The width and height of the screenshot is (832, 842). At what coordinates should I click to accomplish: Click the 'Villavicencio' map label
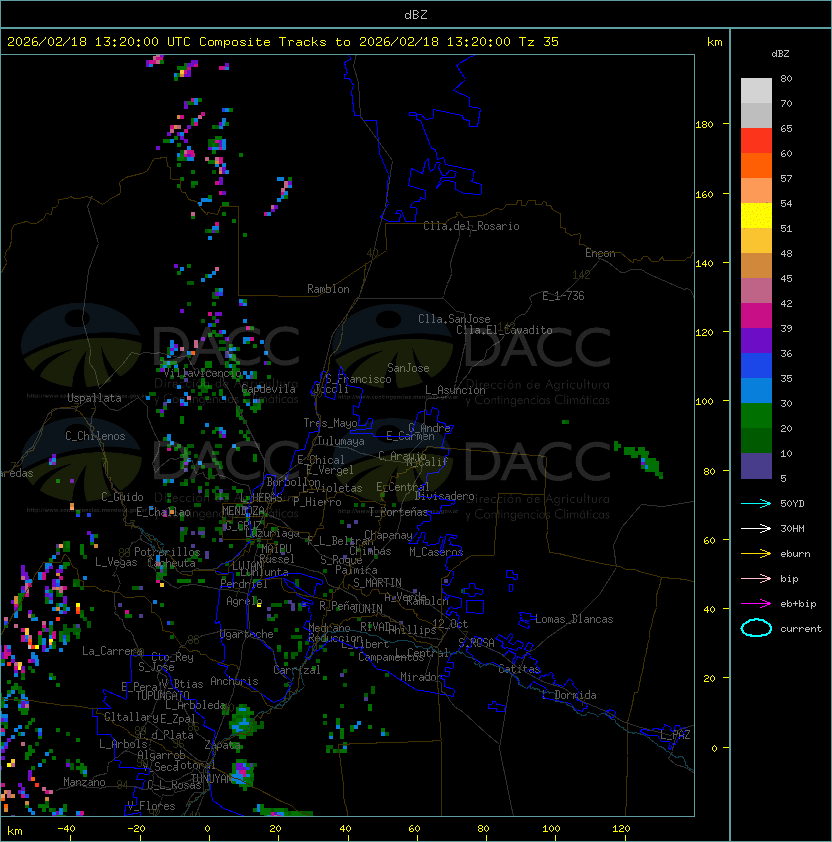[x=202, y=373]
